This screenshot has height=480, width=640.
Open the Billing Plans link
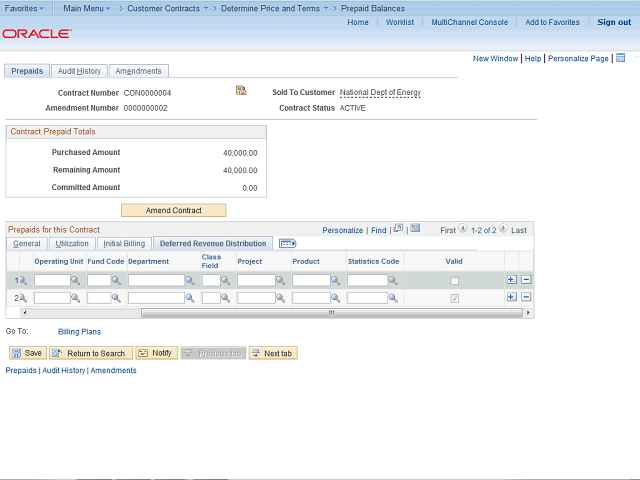[x=79, y=331]
